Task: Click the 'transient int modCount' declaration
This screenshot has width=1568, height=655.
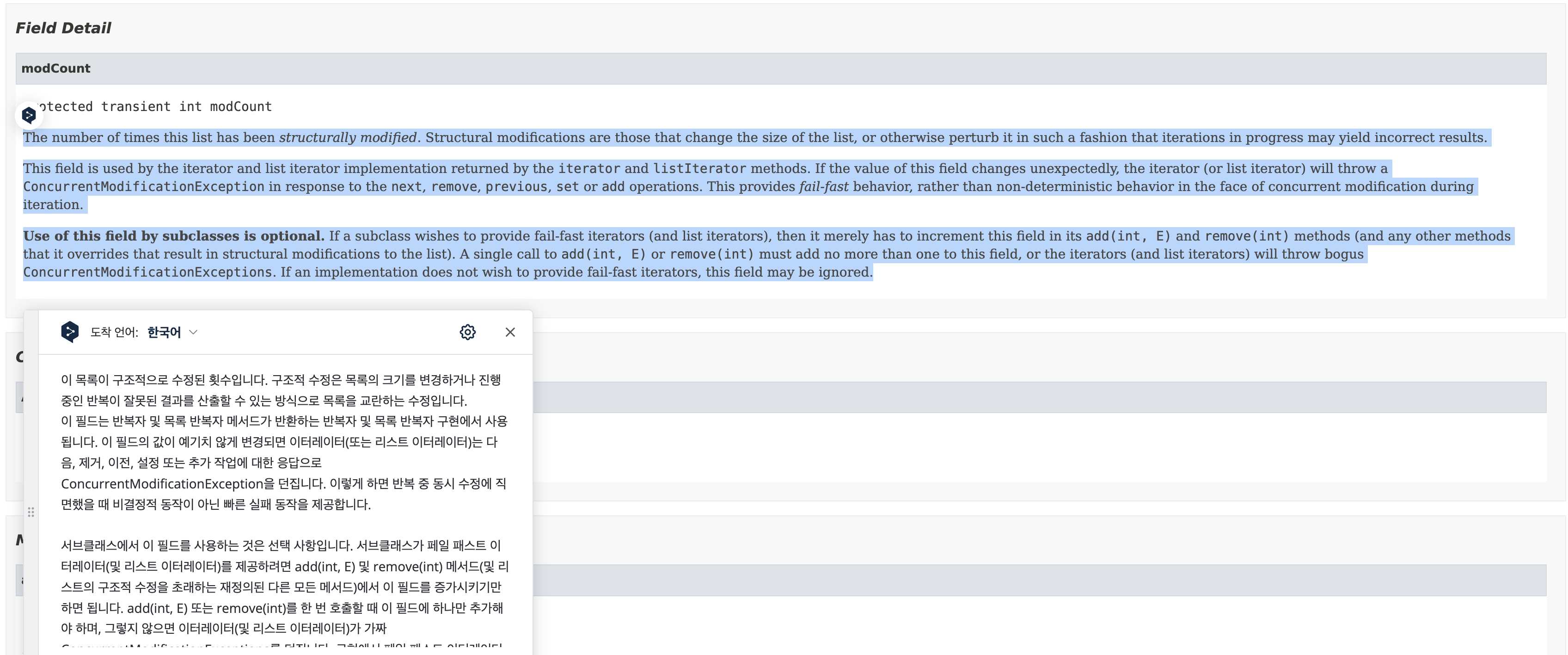Action: tap(186, 107)
